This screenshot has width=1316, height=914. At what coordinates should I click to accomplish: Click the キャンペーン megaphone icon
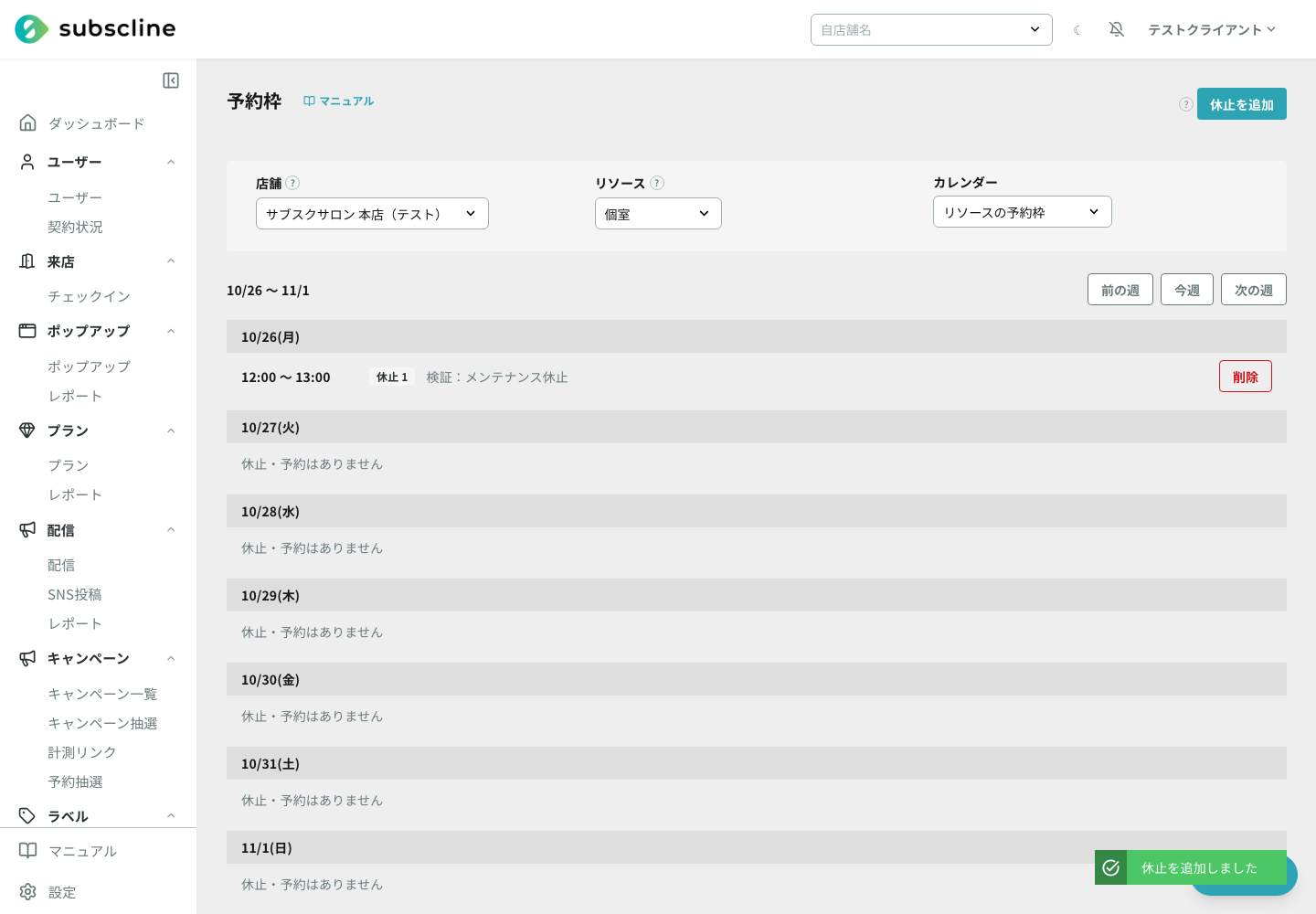click(x=27, y=658)
